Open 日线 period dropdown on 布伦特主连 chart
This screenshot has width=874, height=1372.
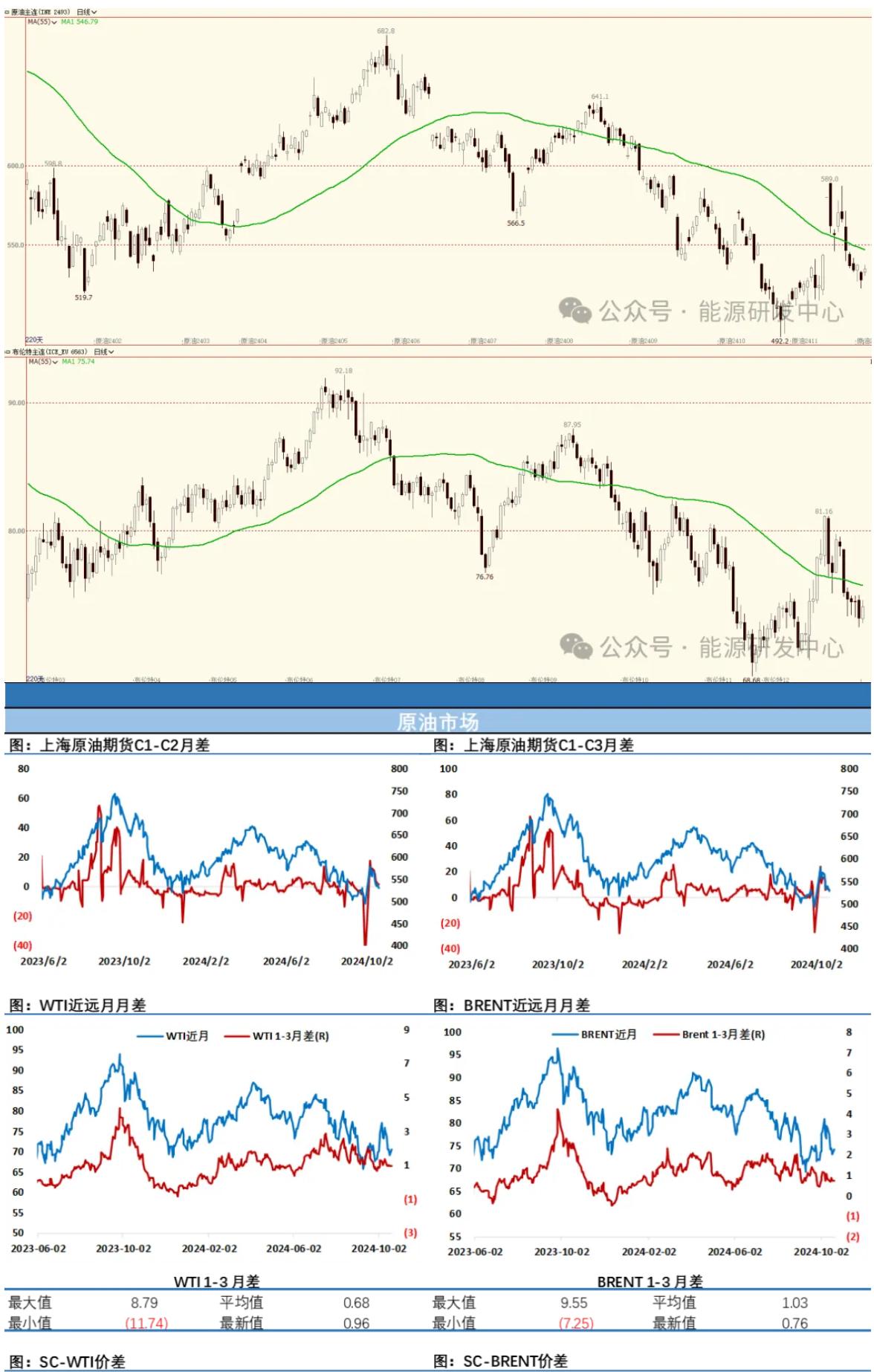pos(104,352)
